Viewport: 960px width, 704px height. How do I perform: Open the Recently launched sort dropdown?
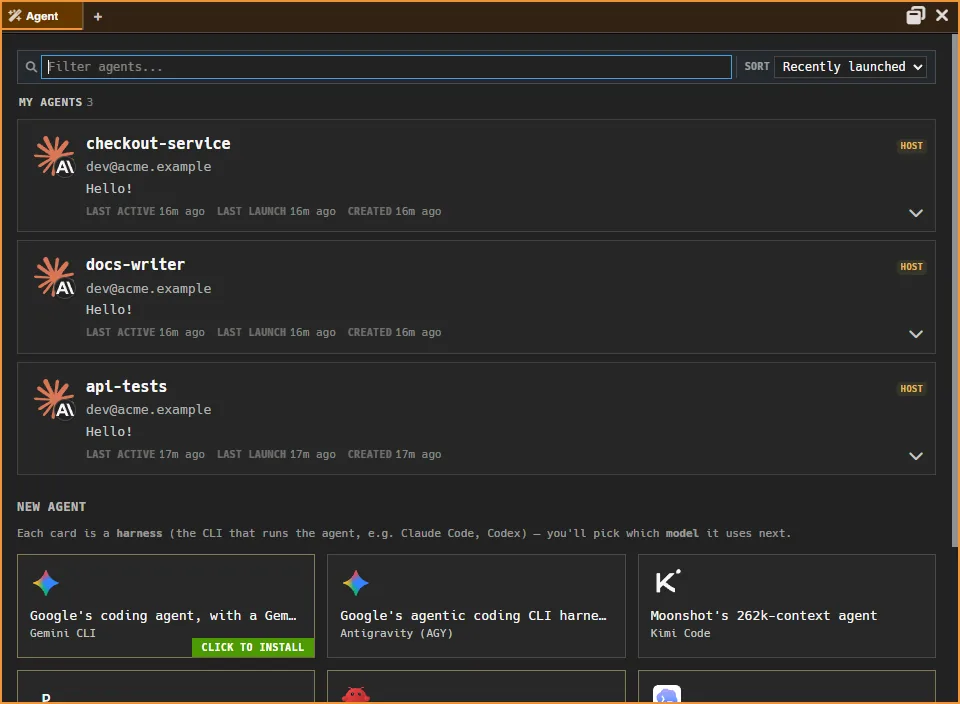(x=850, y=67)
